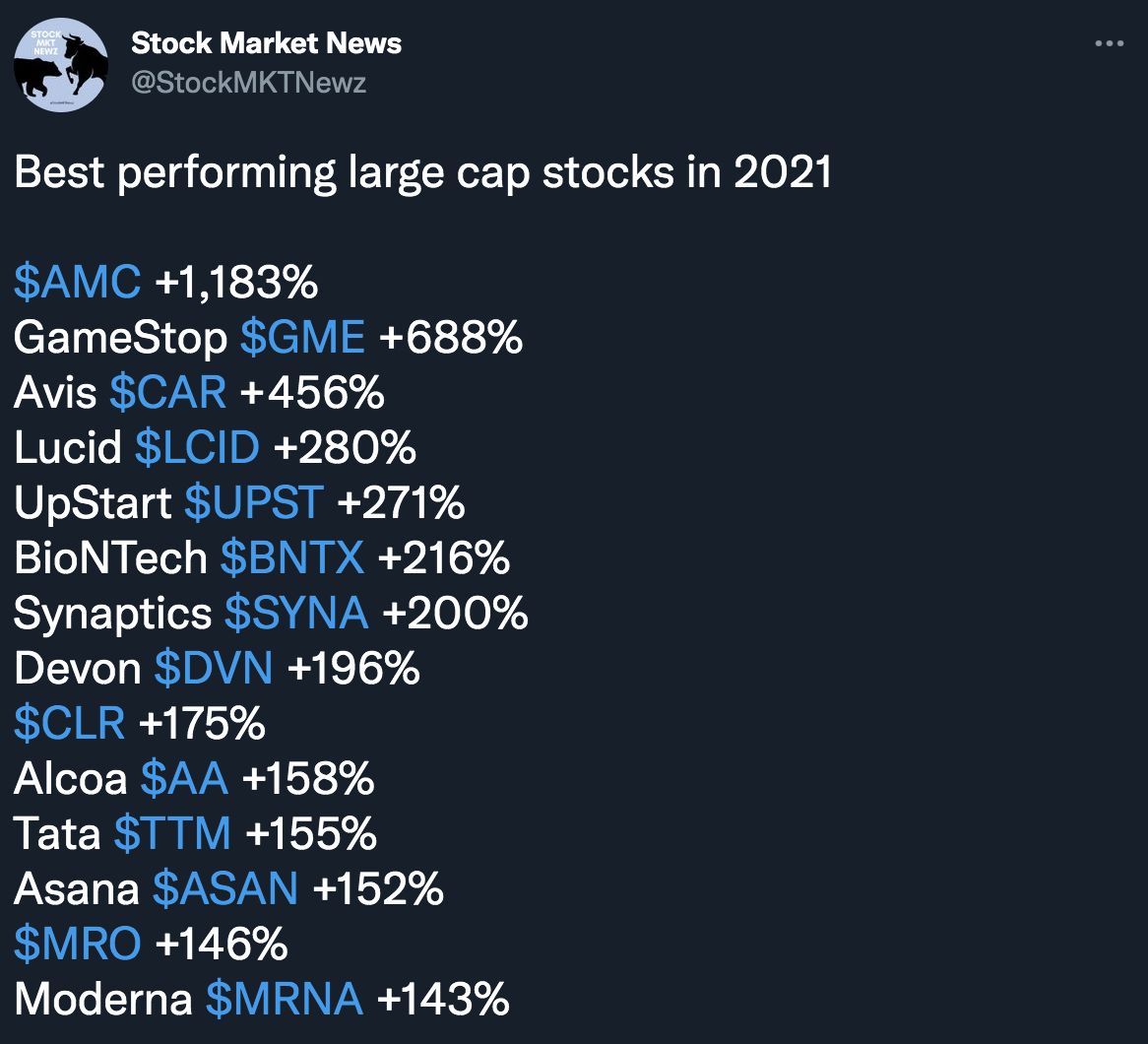Click the $MRNA Moderna cashtag
The width and height of the screenshot is (1148, 1044).
[x=285, y=1000]
